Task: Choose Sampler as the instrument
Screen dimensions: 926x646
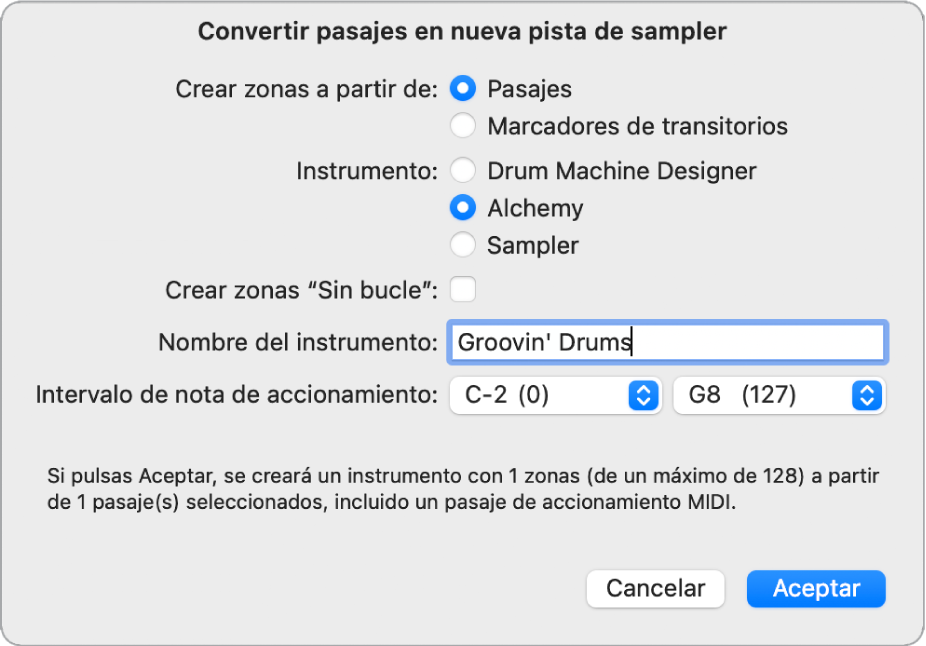Action: click(463, 245)
